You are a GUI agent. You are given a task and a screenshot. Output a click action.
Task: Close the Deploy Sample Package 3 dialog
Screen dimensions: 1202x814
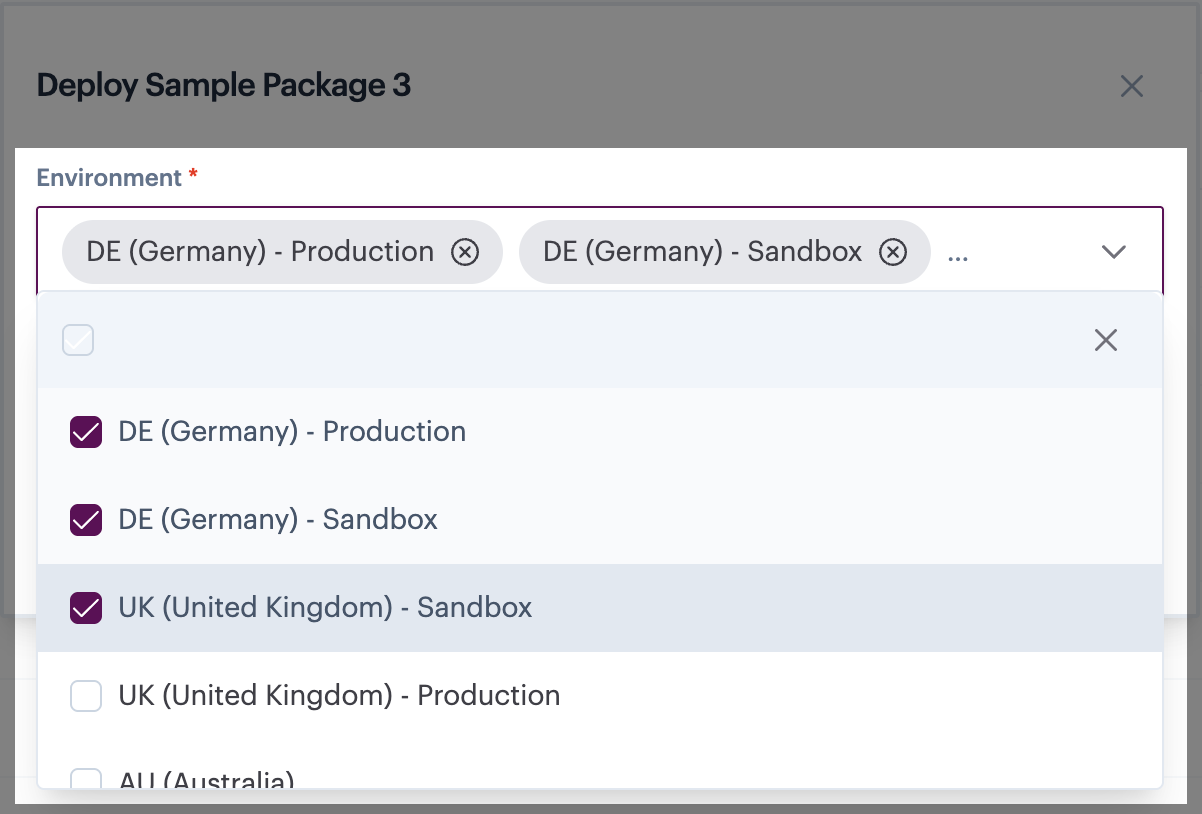1131,86
